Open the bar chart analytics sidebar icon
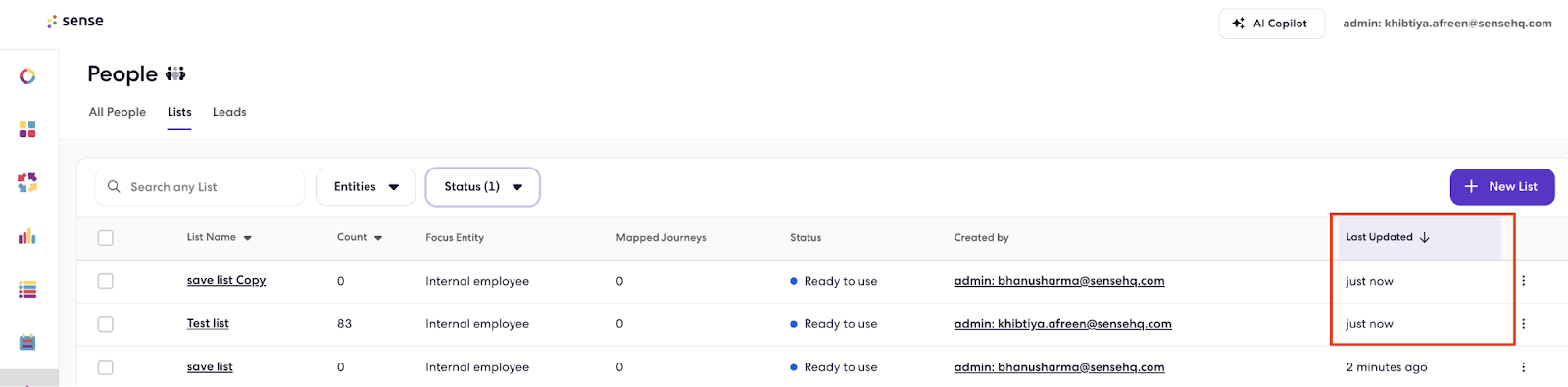1568x387 pixels. pyautogui.click(x=27, y=236)
